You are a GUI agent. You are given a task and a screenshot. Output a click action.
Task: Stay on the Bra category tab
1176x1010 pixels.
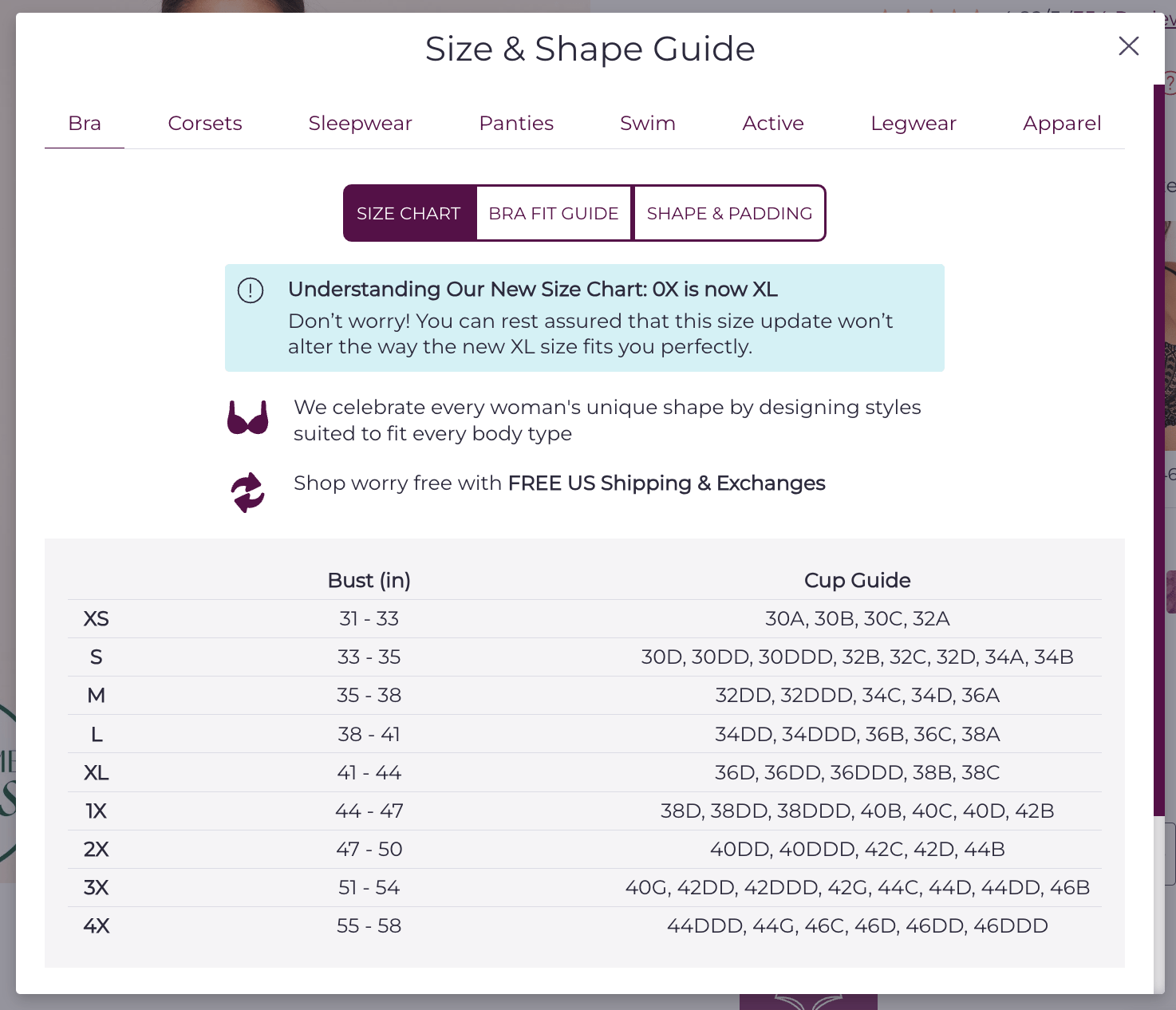(x=85, y=123)
